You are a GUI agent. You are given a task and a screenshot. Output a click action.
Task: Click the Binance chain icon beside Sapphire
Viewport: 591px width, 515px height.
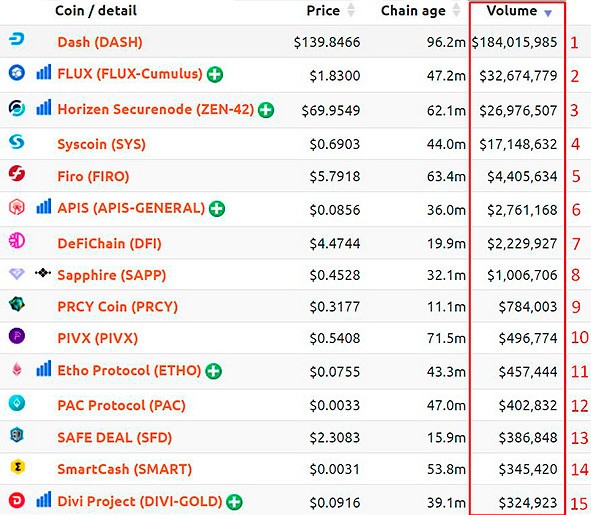[x=43, y=273]
